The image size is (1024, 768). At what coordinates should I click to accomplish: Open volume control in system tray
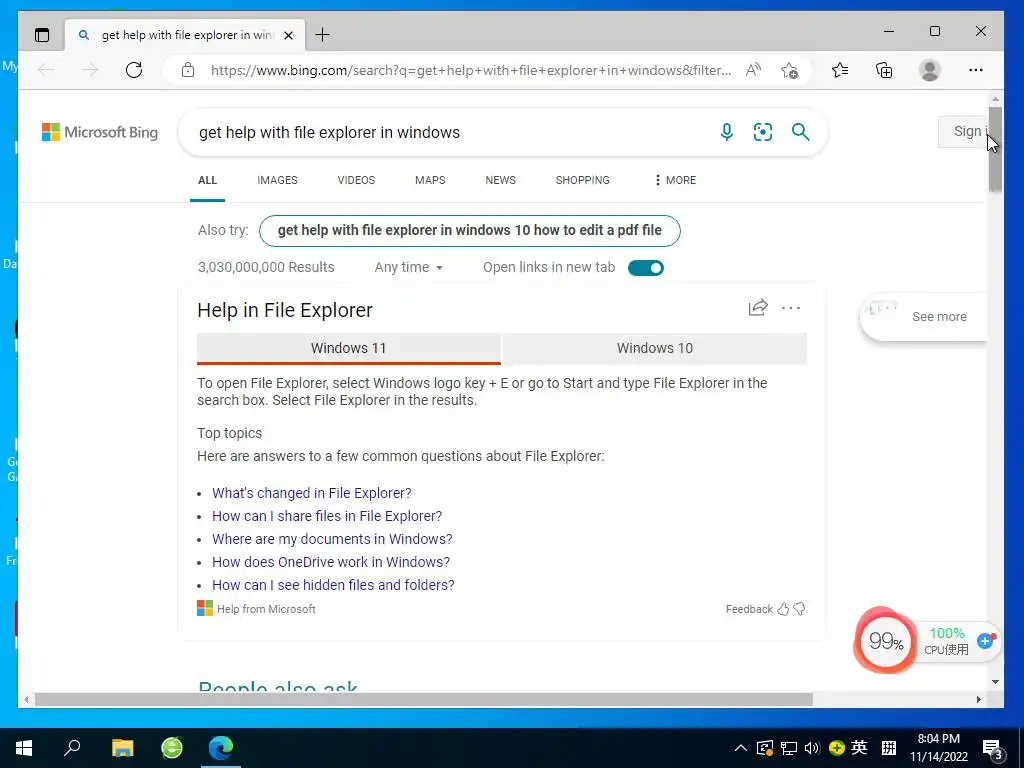(812, 748)
